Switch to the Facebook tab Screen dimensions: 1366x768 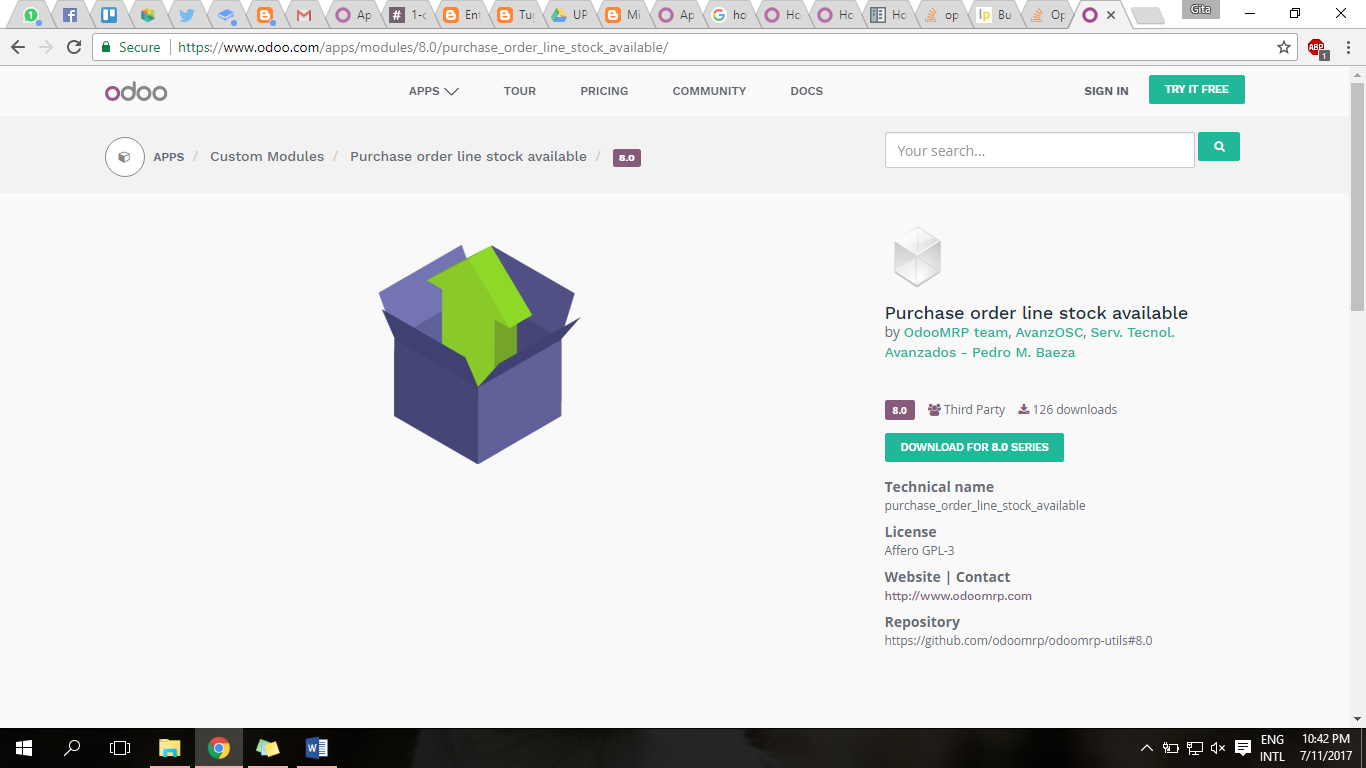tap(70, 15)
